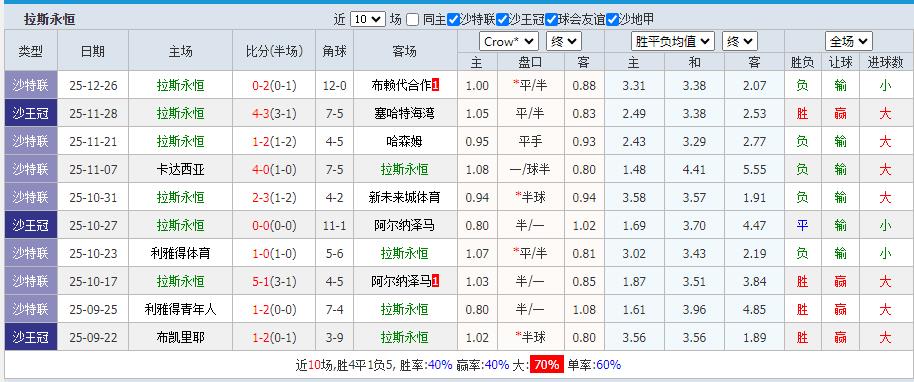The height and width of the screenshot is (382, 914).
Task: Click the 70% over-rate highlight in the summary
Action: 547,365
